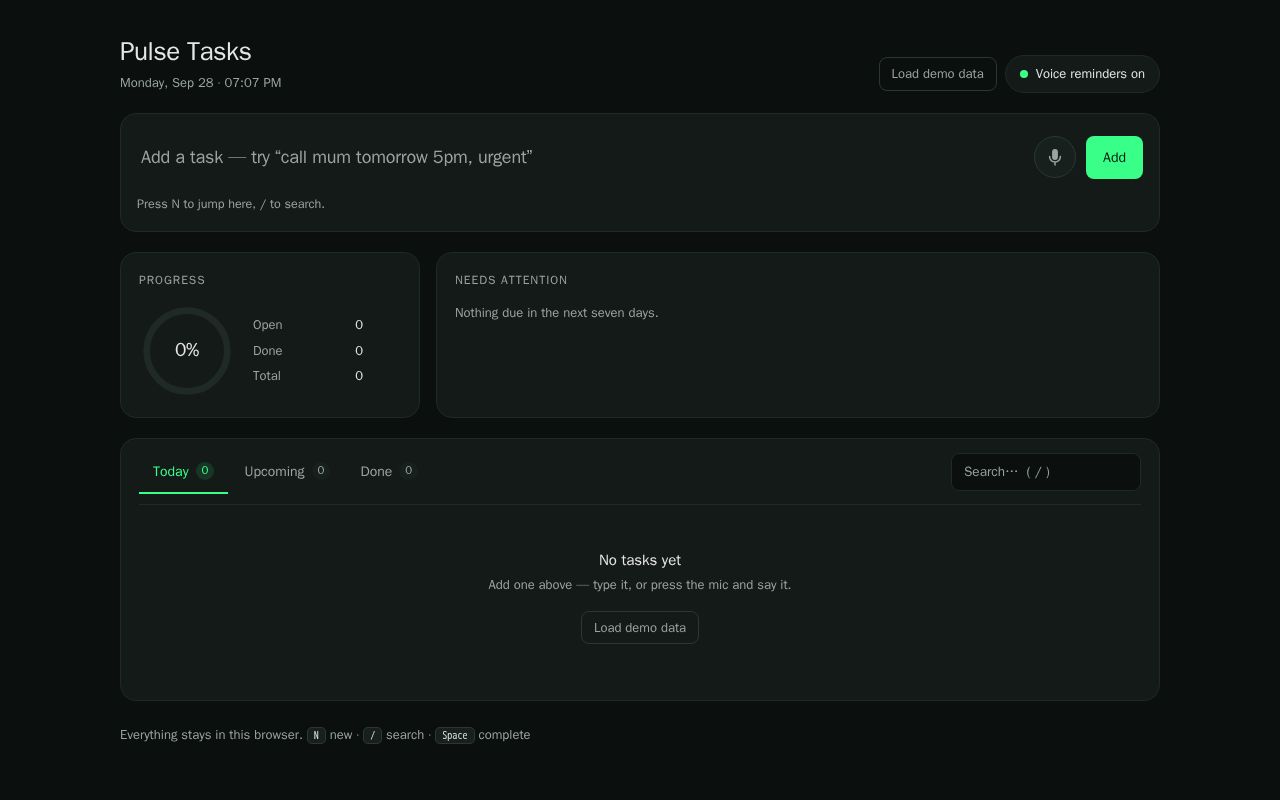Viewport: 1280px width, 800px height.
Task: Click the 0% progress ring
Action: click(x=187, y=350)
